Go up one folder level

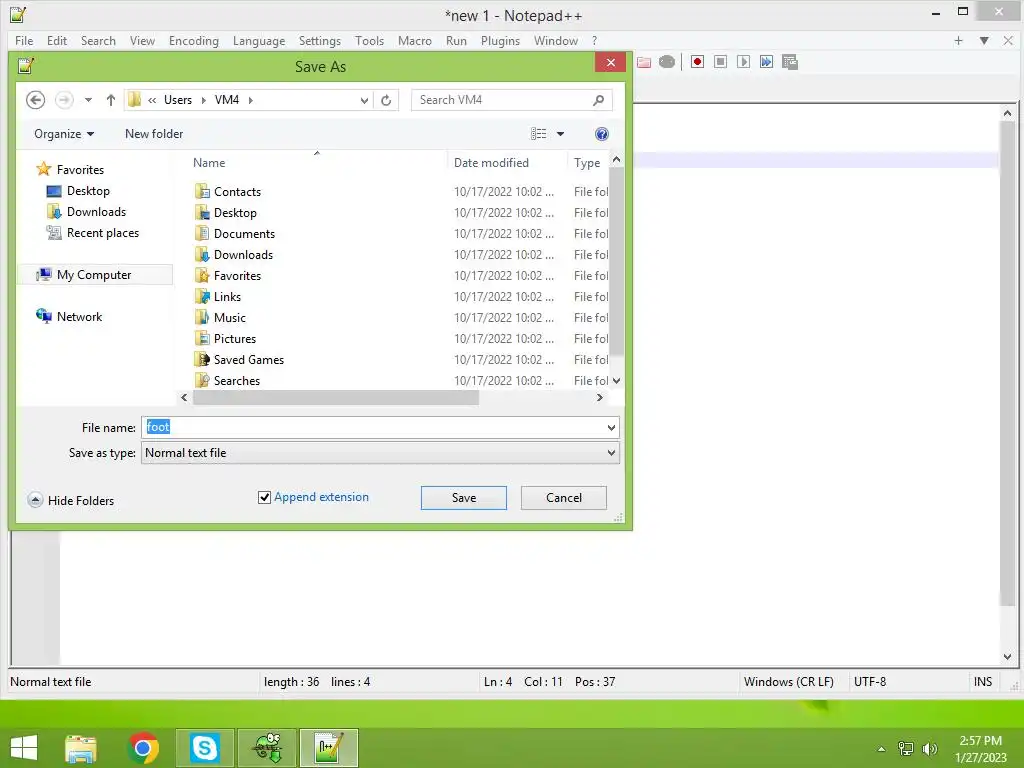point(110,100)
